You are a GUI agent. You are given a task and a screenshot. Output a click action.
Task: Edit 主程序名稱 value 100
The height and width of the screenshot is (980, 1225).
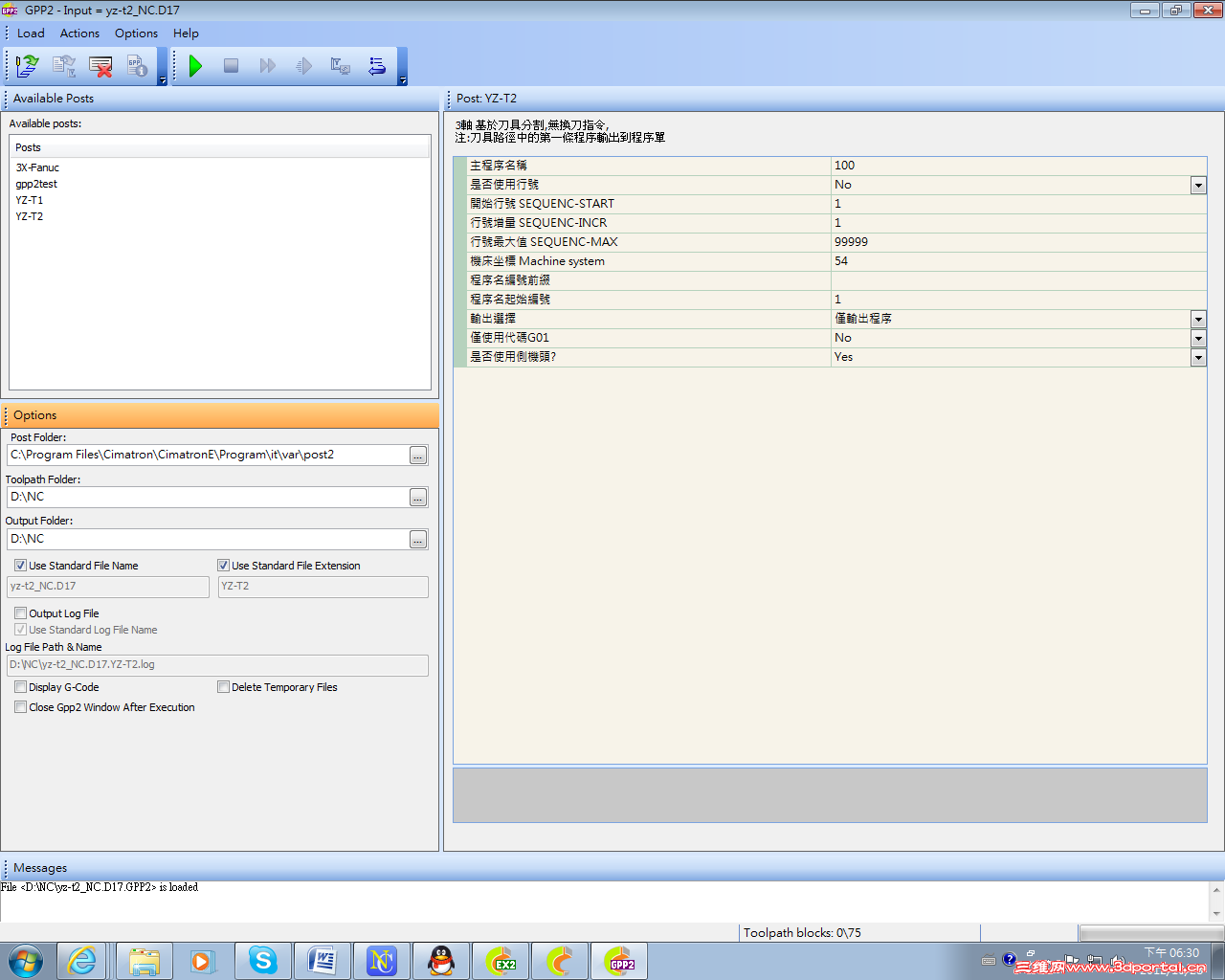pos(1018,166)
